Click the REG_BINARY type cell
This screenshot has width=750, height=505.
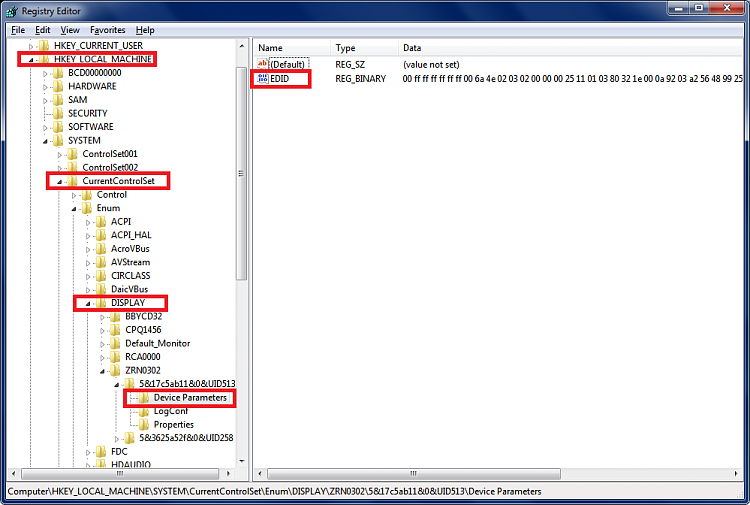(361, 78)
